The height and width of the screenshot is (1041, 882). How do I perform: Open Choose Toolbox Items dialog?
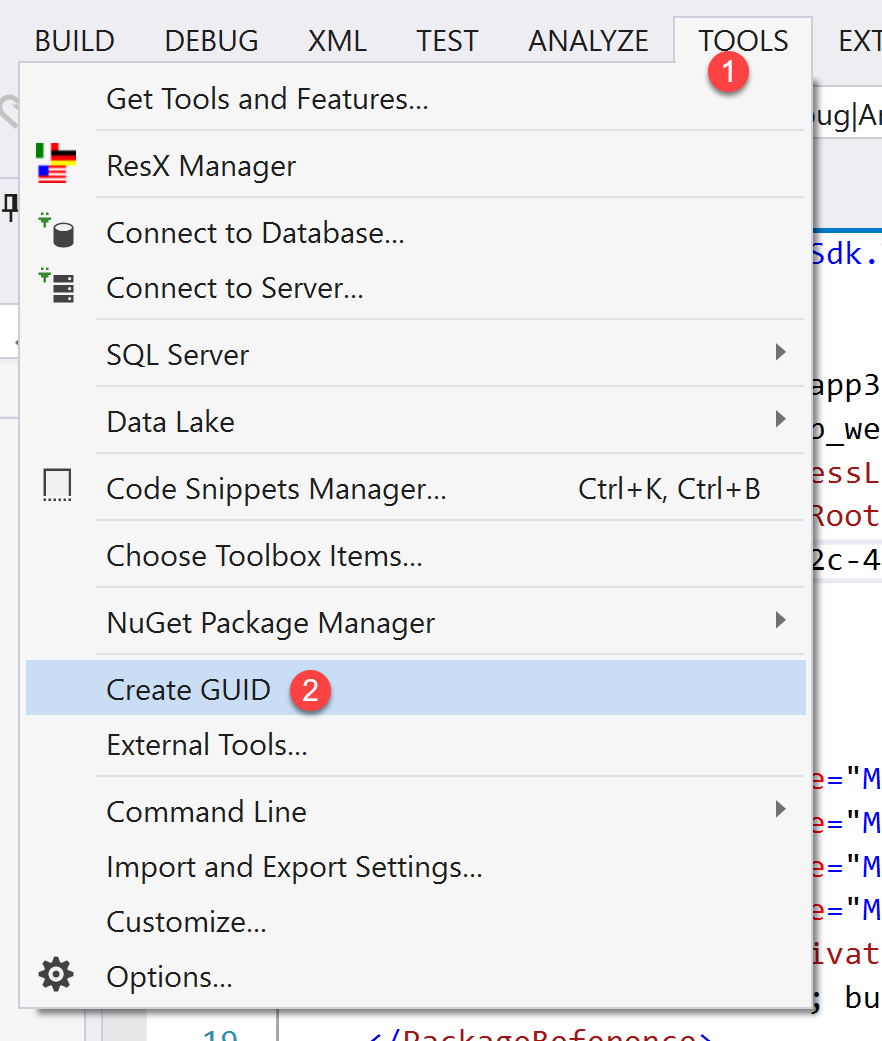[x=264, y=556]
